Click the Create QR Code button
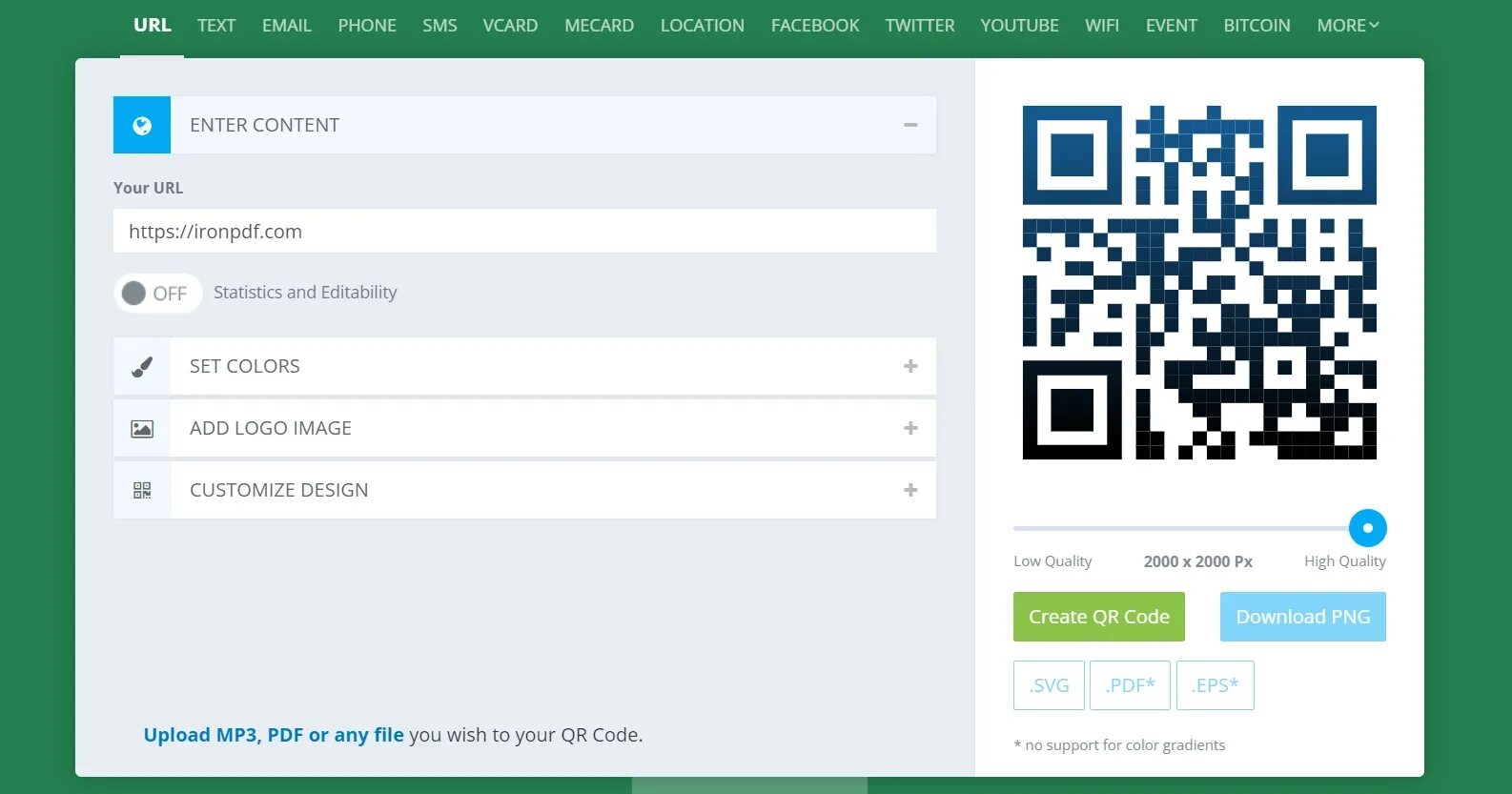The image size is (1512, 794). coord(1099,617)
